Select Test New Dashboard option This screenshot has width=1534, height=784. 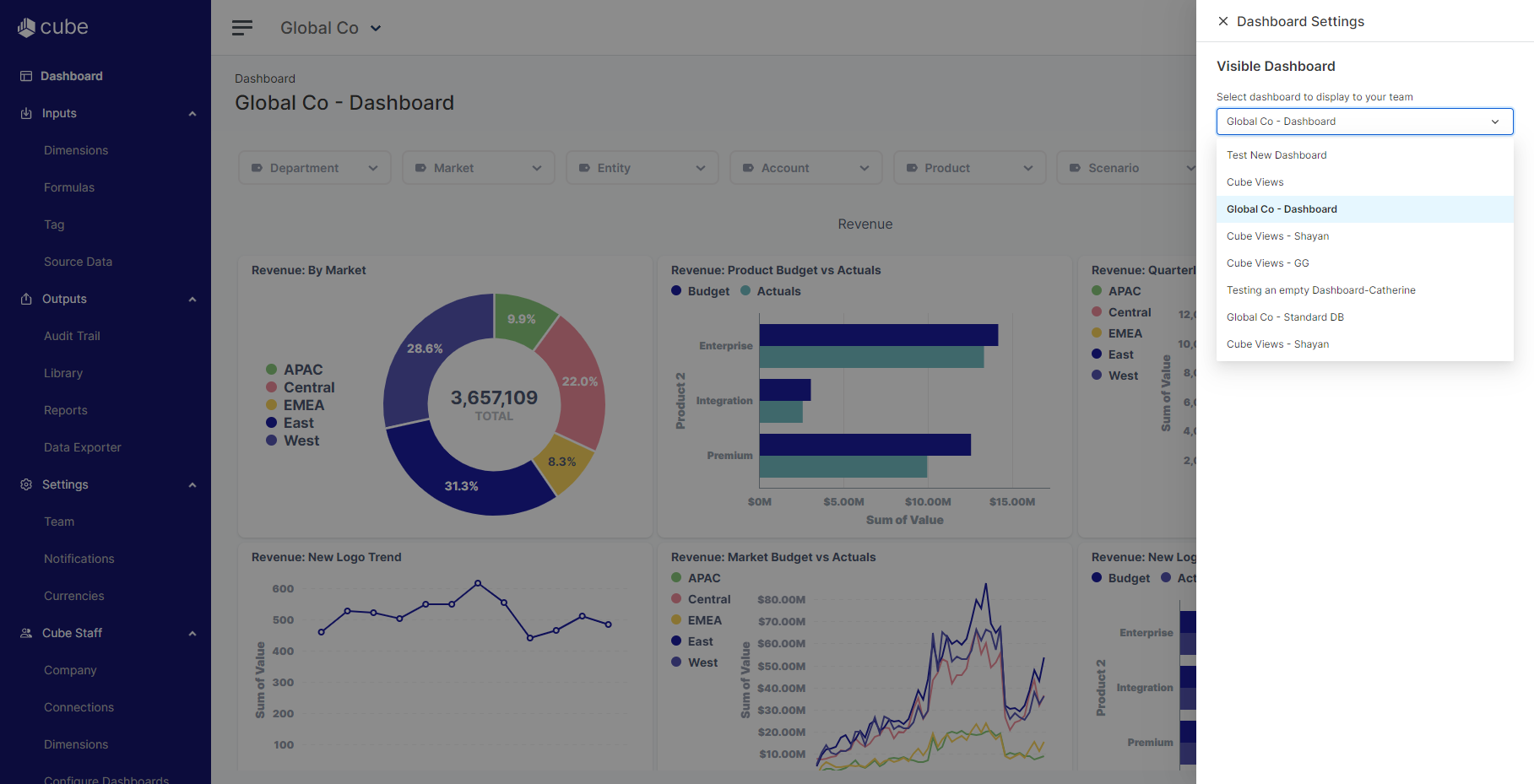[x=1365, y=155]
